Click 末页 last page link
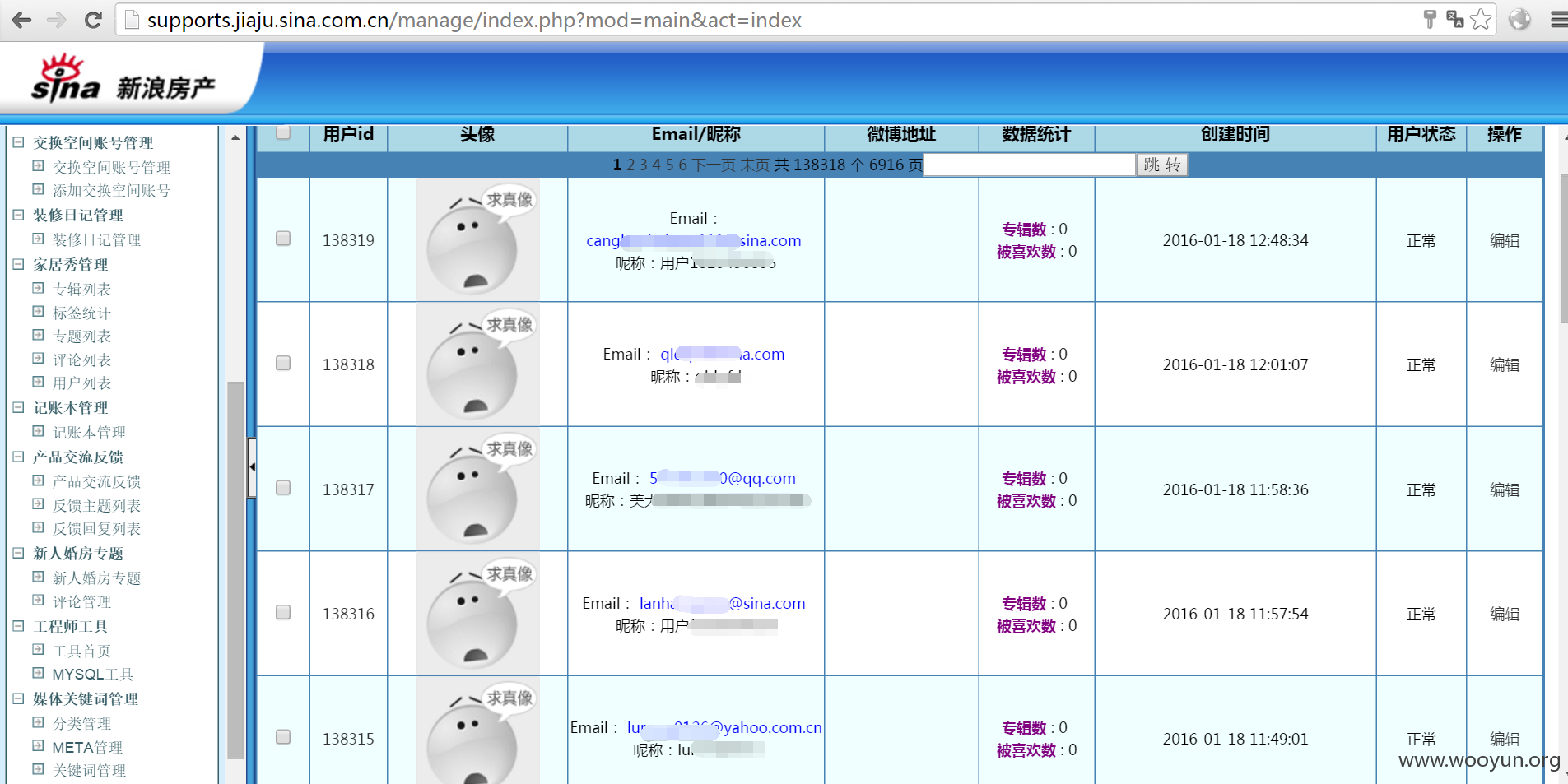1568x784 pixels. point(755,165)
